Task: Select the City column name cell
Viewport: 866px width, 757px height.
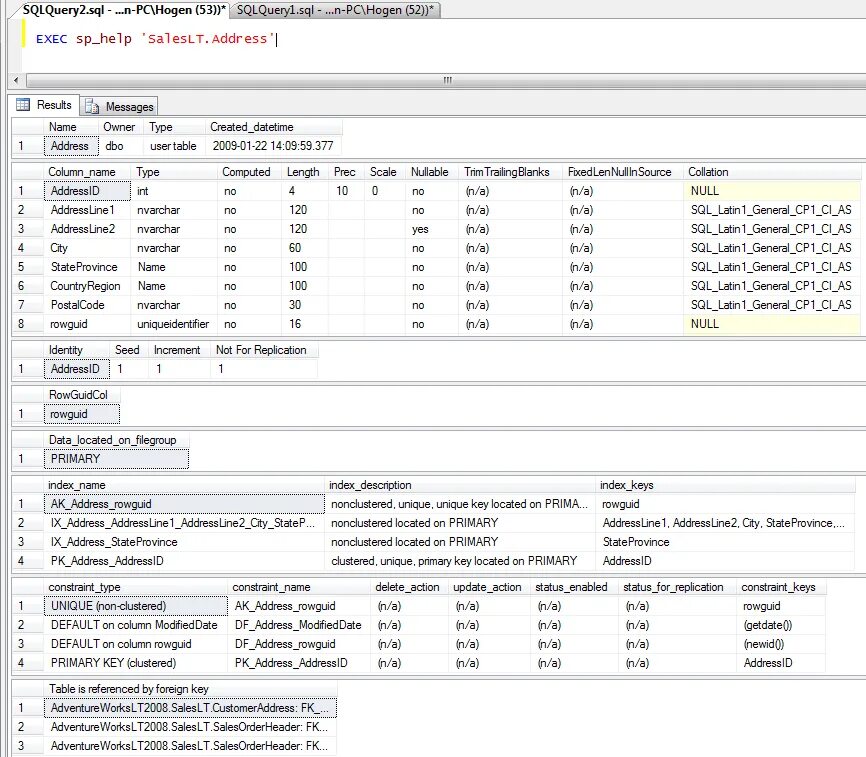Action: coord(87,248)
